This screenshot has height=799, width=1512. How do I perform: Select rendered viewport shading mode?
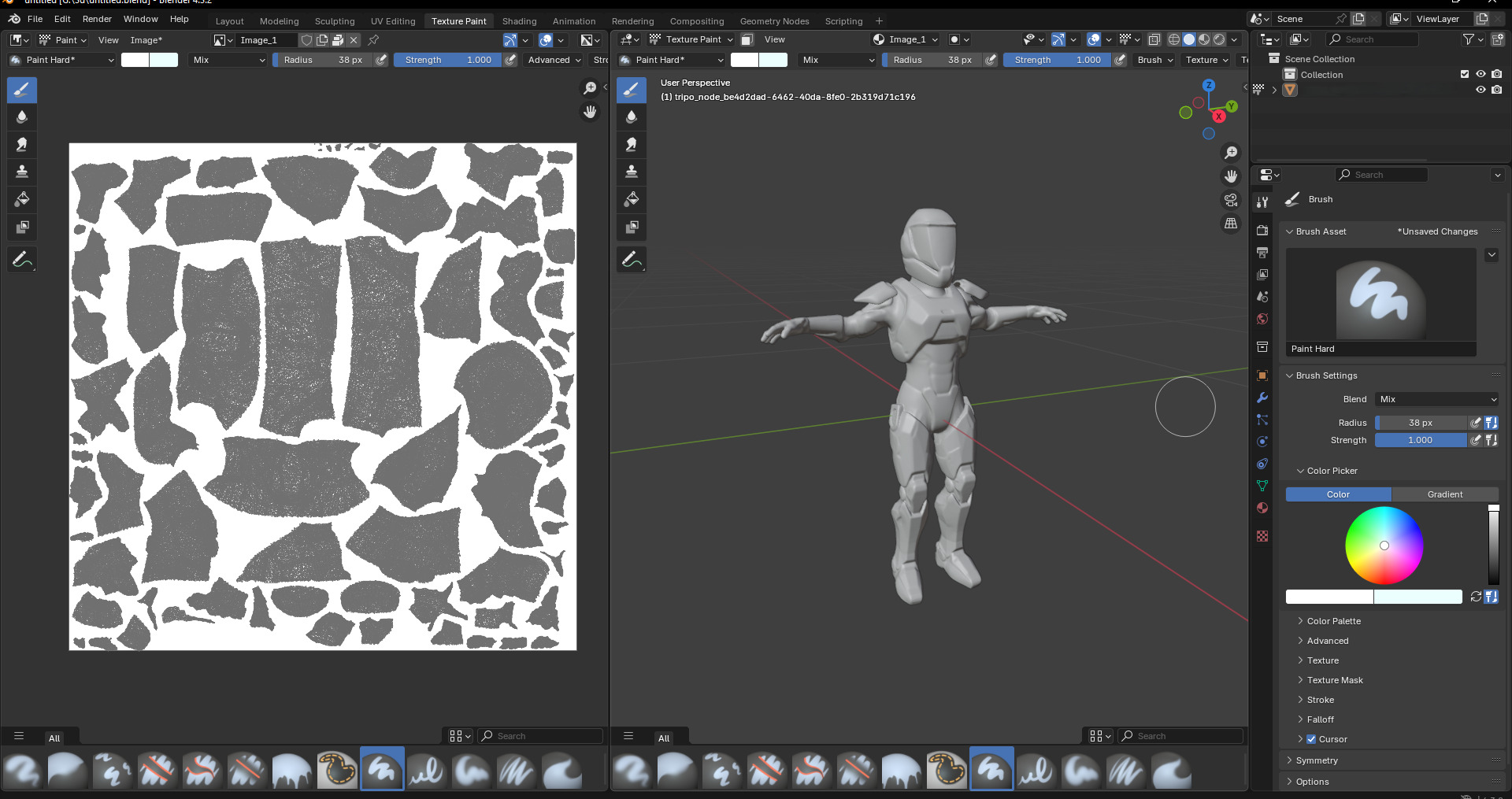coord(1219,39)
